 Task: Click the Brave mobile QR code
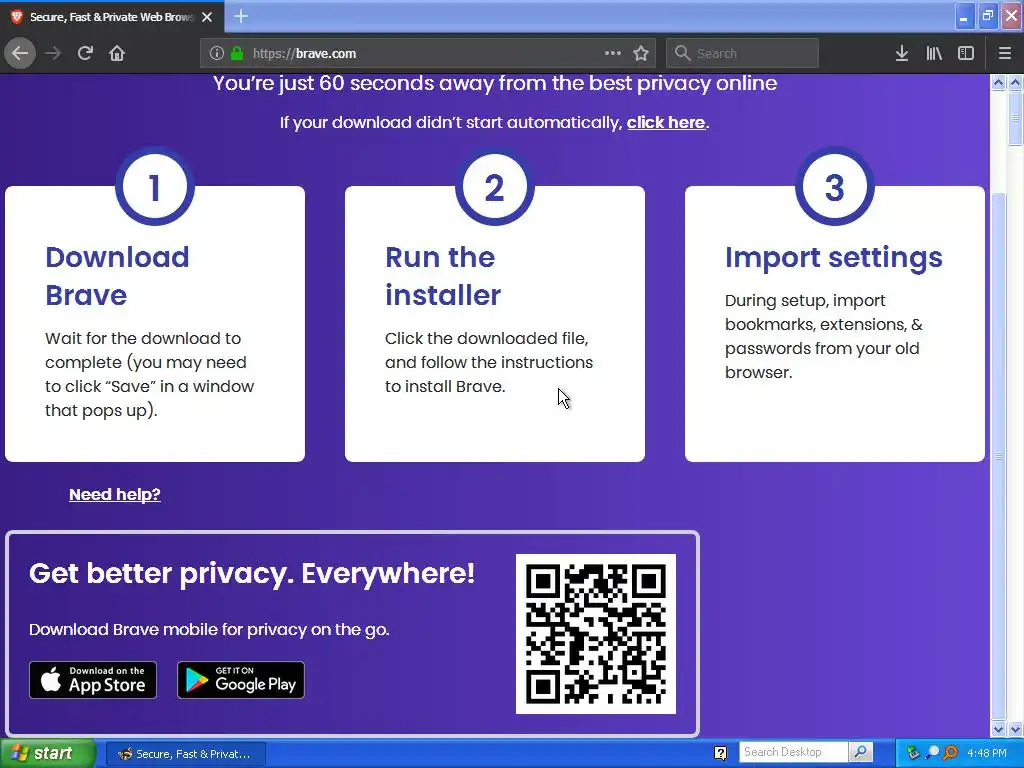click(x=596, y=634)
